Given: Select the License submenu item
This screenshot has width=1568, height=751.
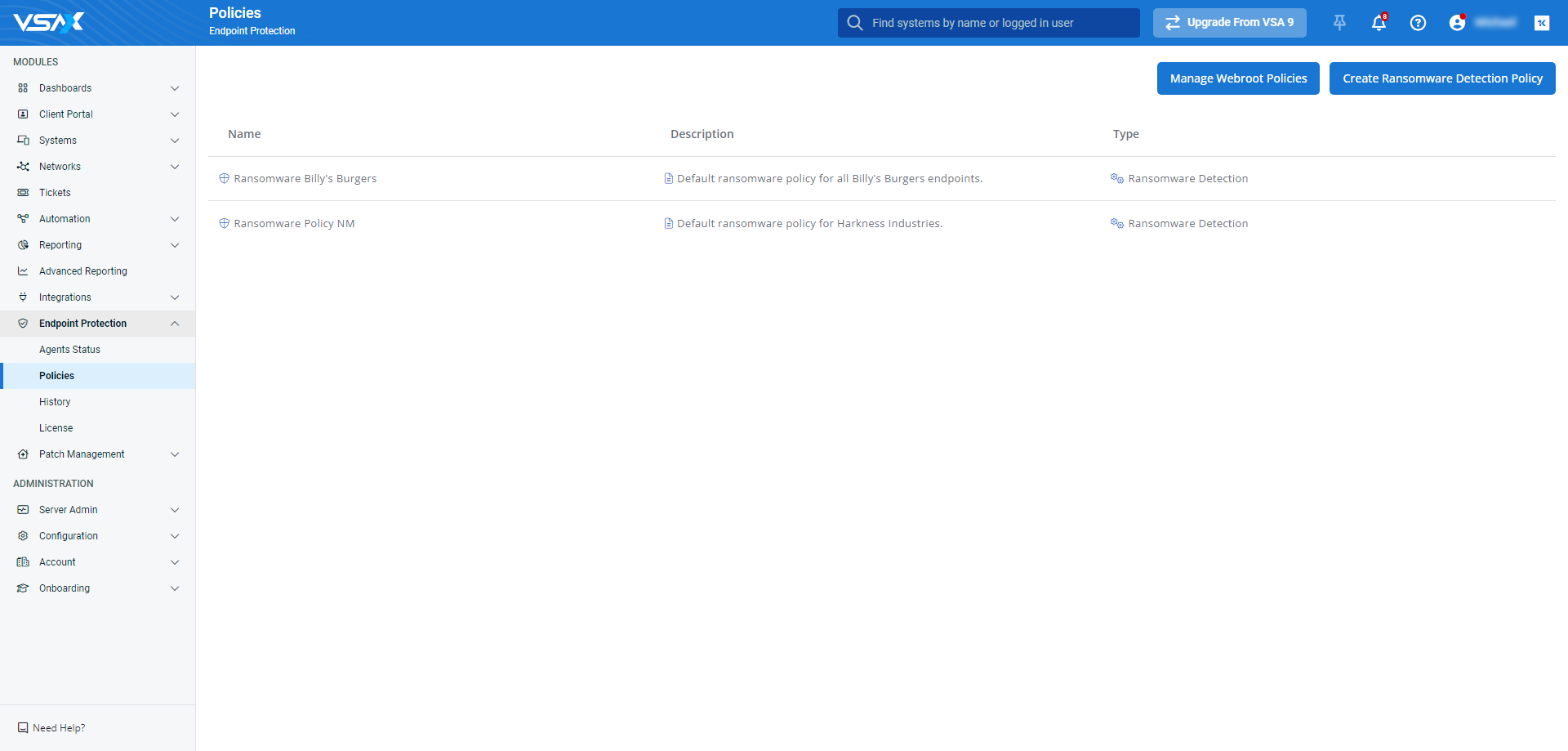Looking at the screenshot, I should coord(56,428).
